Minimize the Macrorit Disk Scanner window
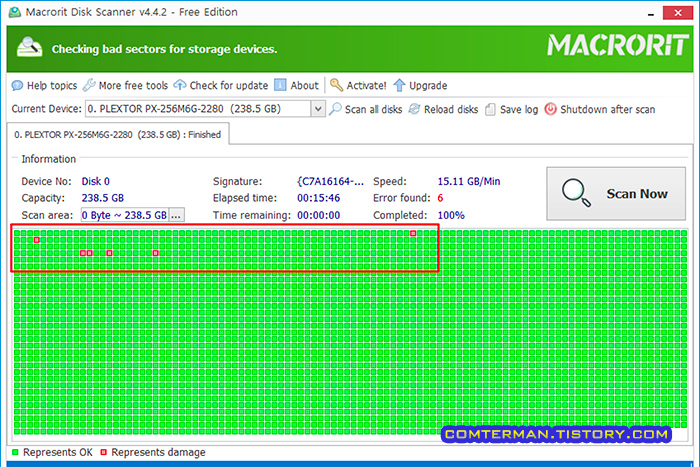Screen dimensions: 700x467 coord(651,13)
